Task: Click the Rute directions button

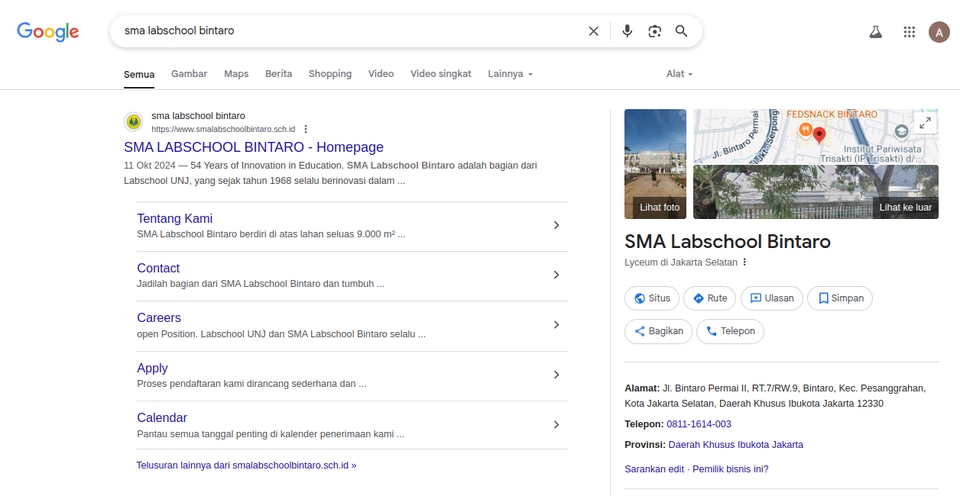Action: (x=709, y=298)
